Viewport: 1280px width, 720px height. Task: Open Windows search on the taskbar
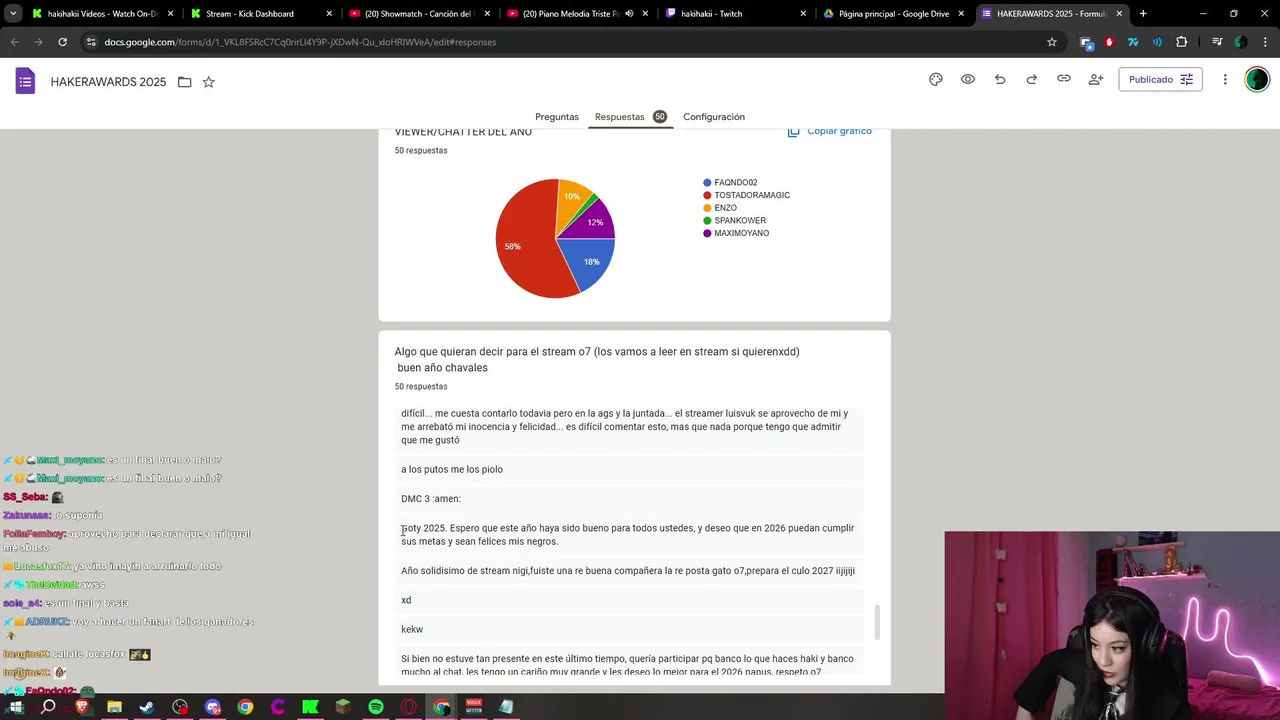point(48,707)
